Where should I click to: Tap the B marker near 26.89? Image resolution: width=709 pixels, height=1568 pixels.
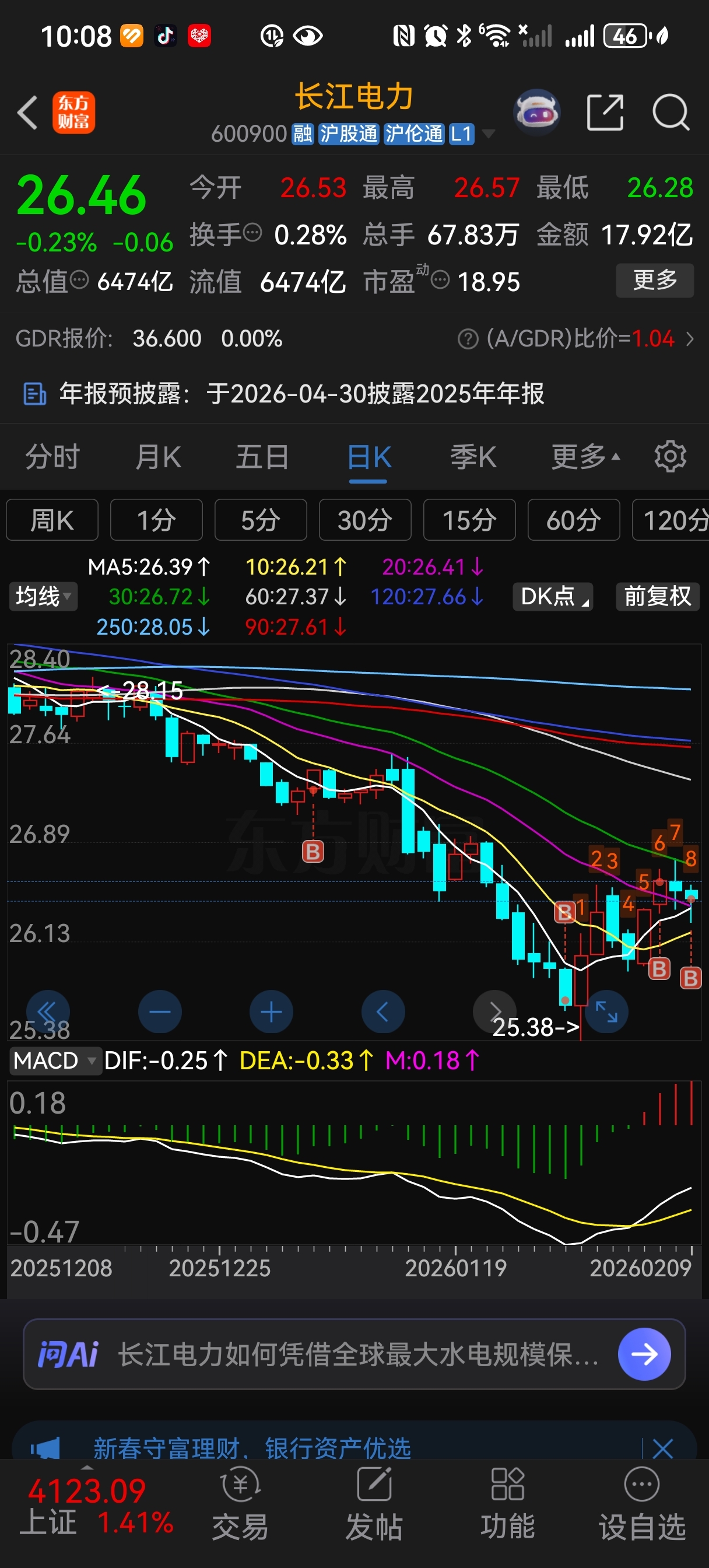[x=313, y=852]
